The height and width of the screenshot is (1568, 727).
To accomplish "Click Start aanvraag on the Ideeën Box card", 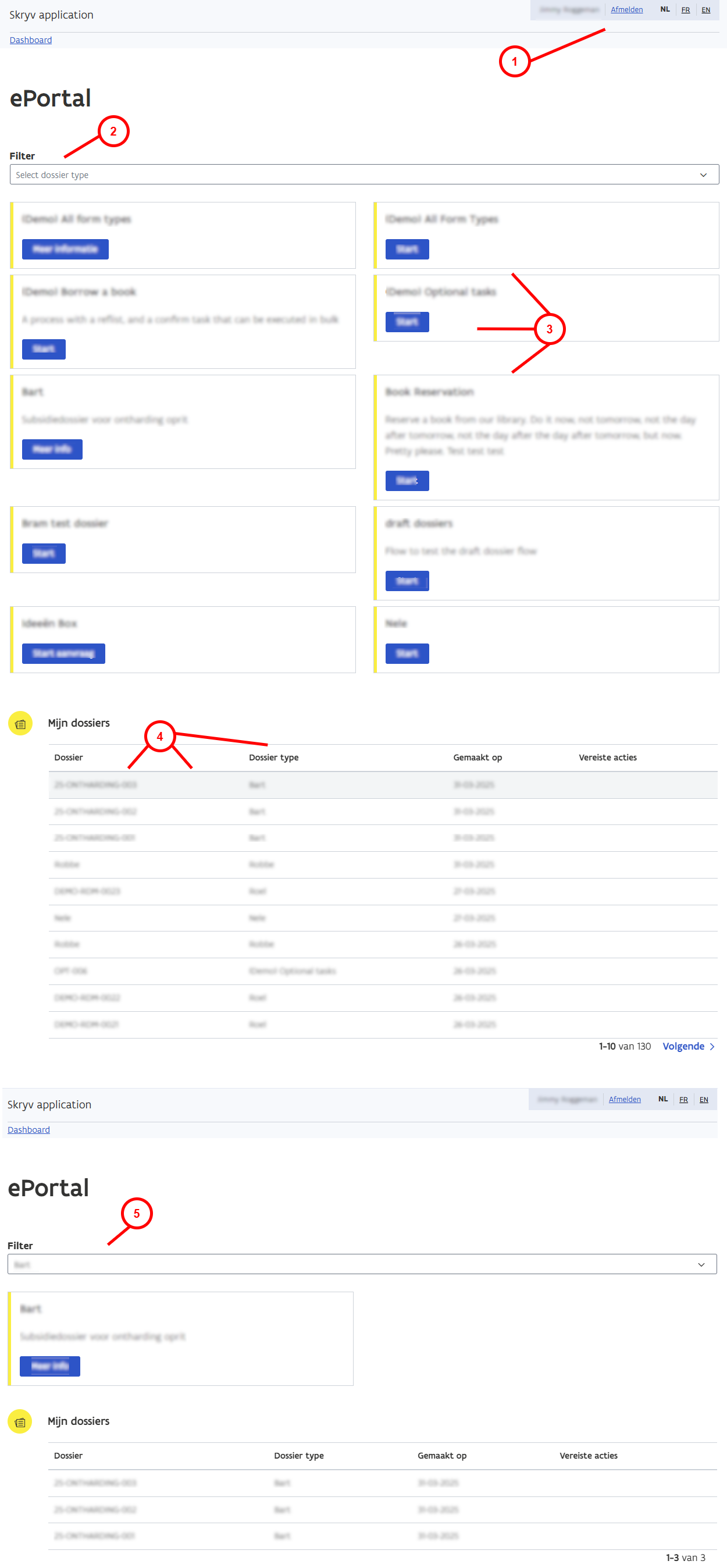I will [x=63, y=653].
